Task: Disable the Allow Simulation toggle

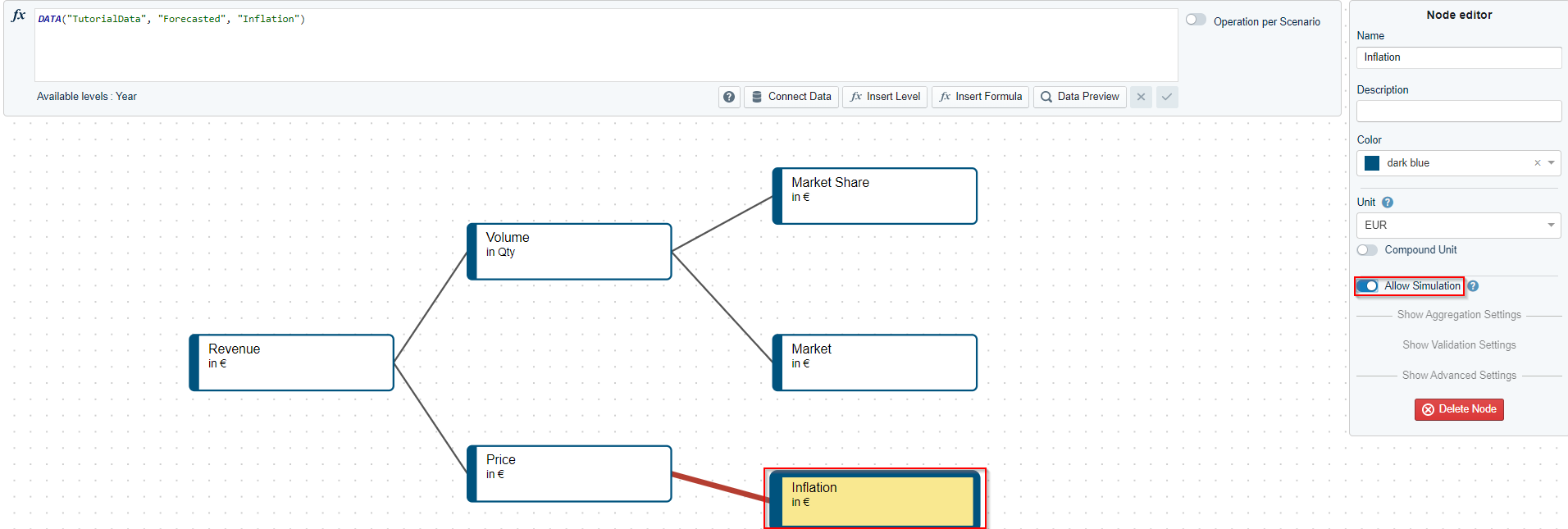Action: click(1367, 286)
